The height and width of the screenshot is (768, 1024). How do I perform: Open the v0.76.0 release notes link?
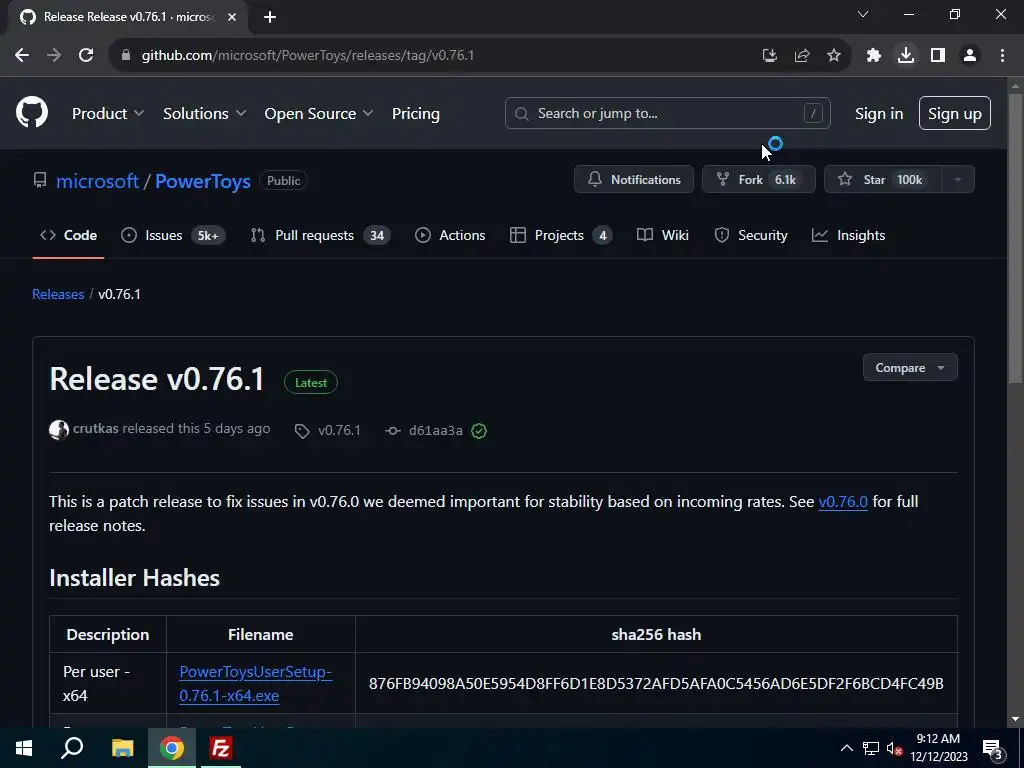[843, 502]
